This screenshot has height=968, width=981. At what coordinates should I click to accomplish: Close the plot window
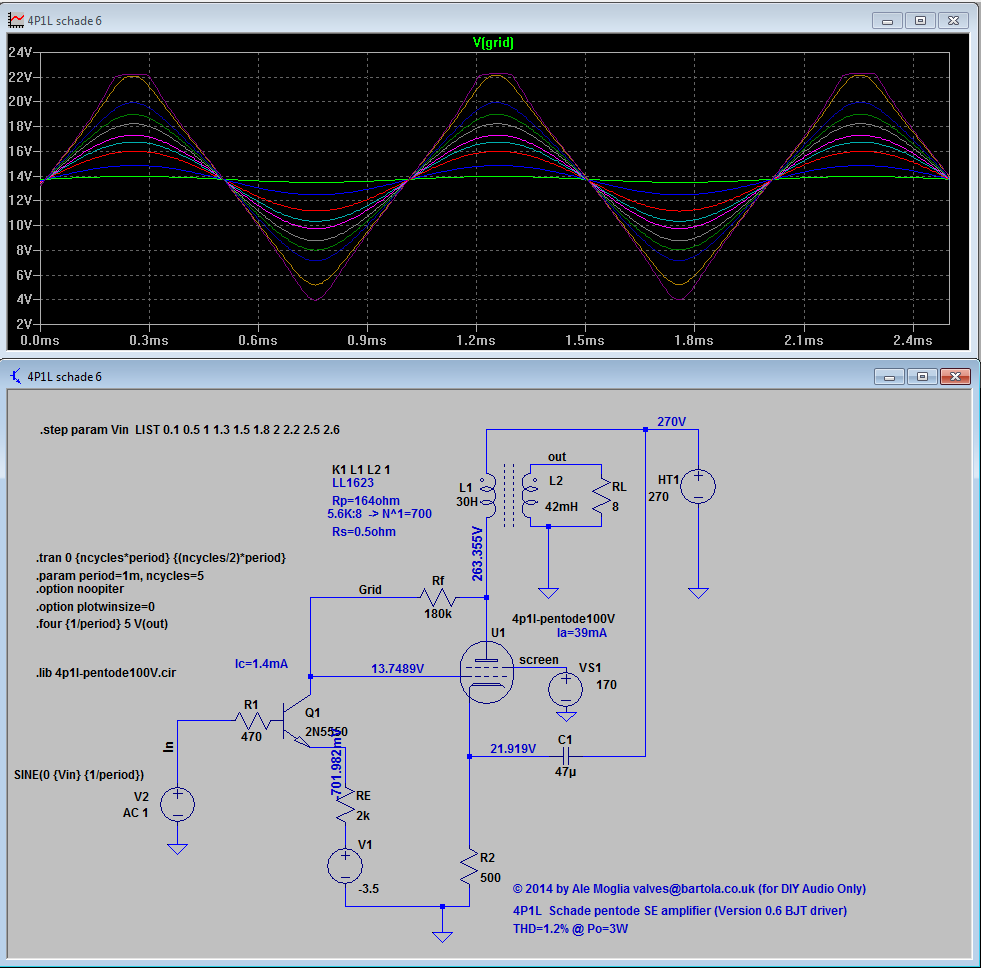click(x=953, y=21)
